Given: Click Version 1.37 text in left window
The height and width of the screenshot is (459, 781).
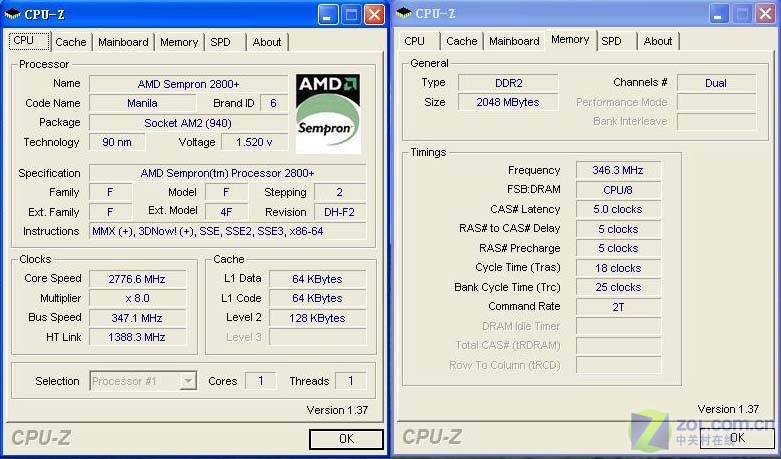Looking at the screenshot, I should click(337, 410).
